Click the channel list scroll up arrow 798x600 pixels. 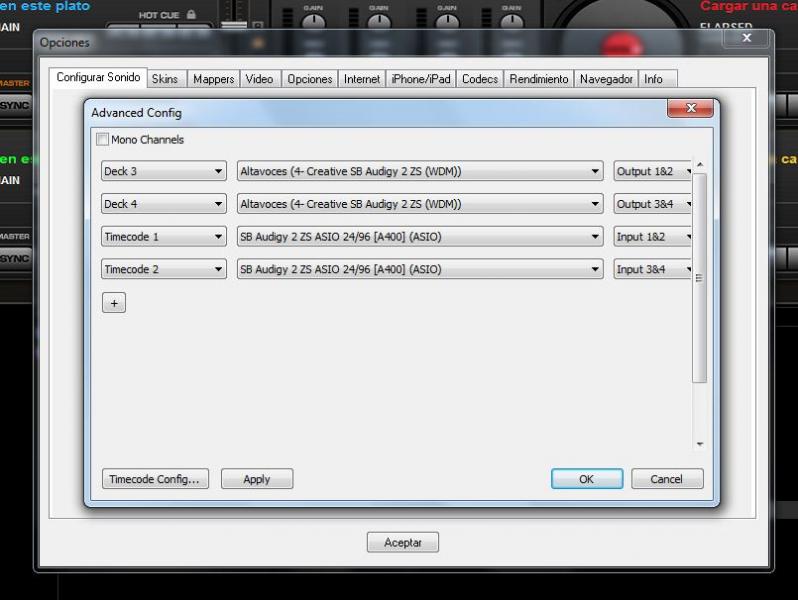click(700, 165)
